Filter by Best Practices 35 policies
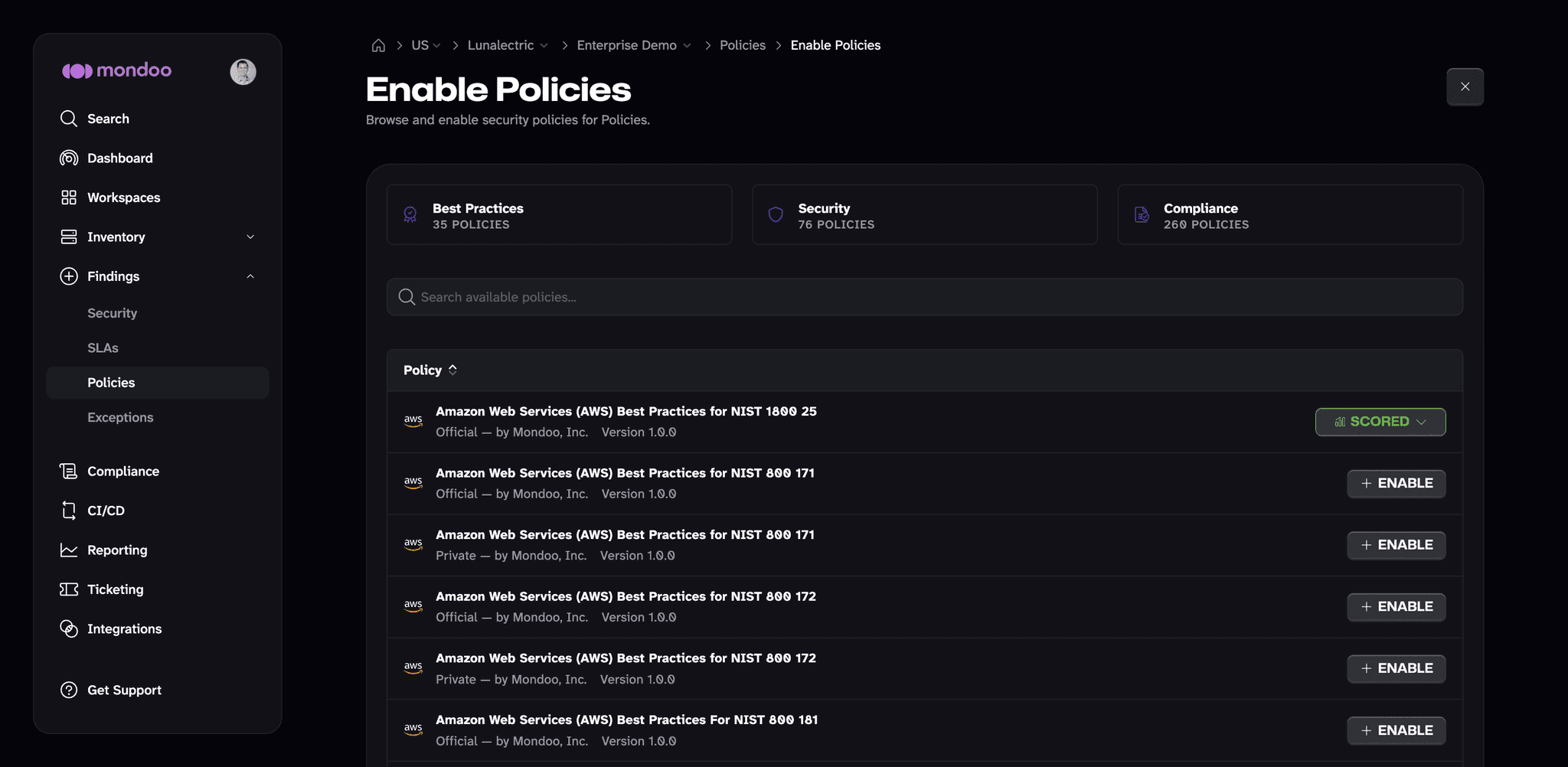The image size is (1568, 767). pyautogui.click(x=559, y=214)
